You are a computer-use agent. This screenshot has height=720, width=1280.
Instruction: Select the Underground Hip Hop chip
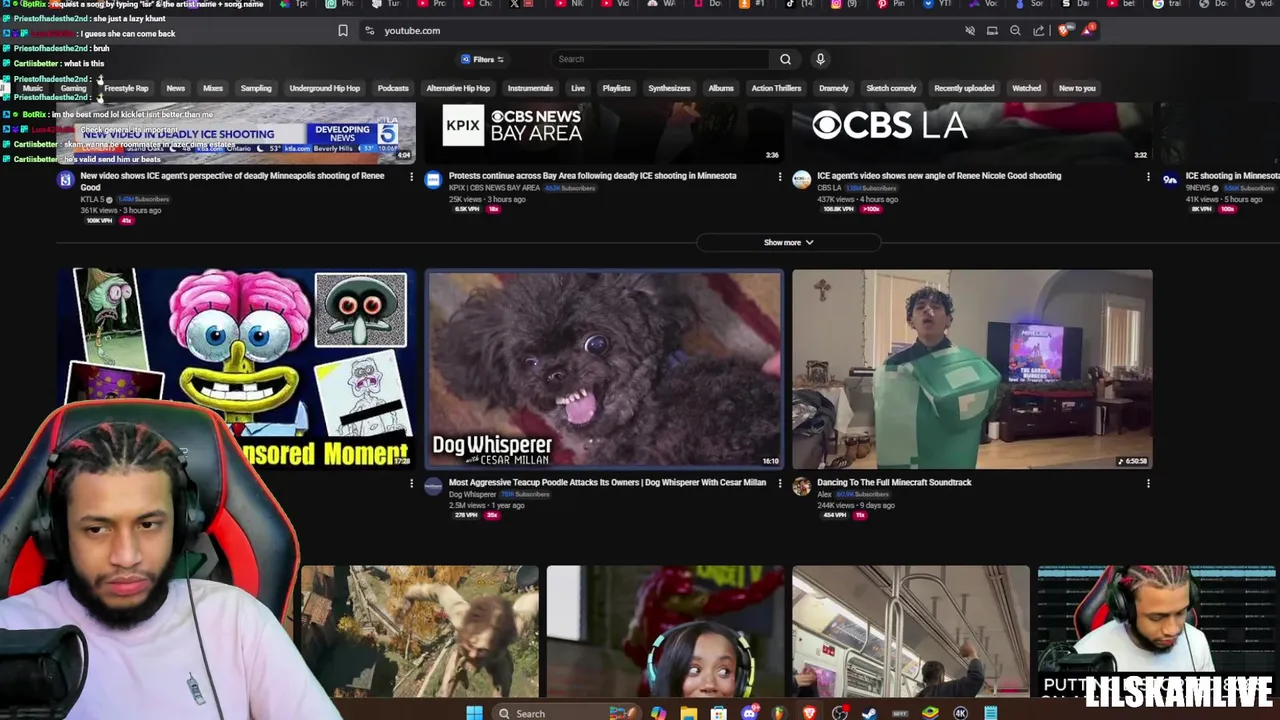click(325, 88)
